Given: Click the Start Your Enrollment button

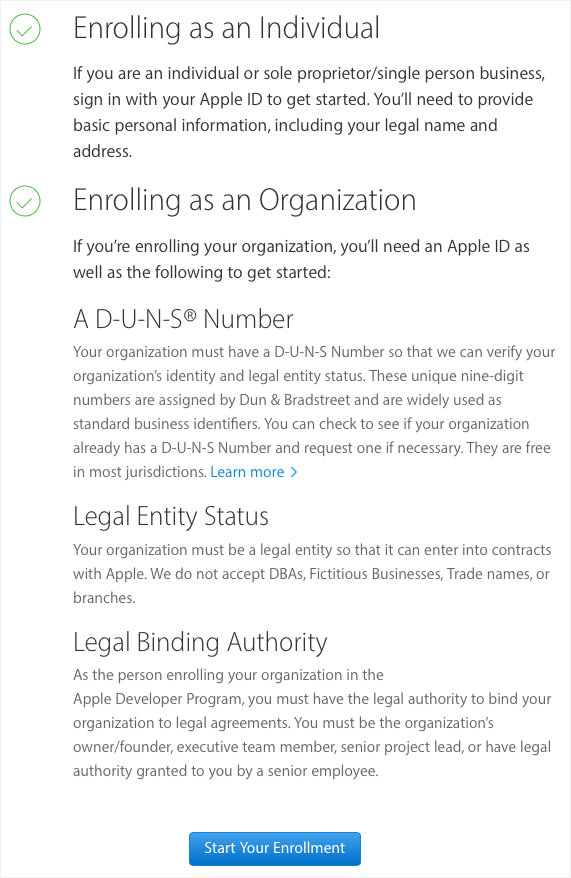Looking at the screenshot, I should click(275, 848).
